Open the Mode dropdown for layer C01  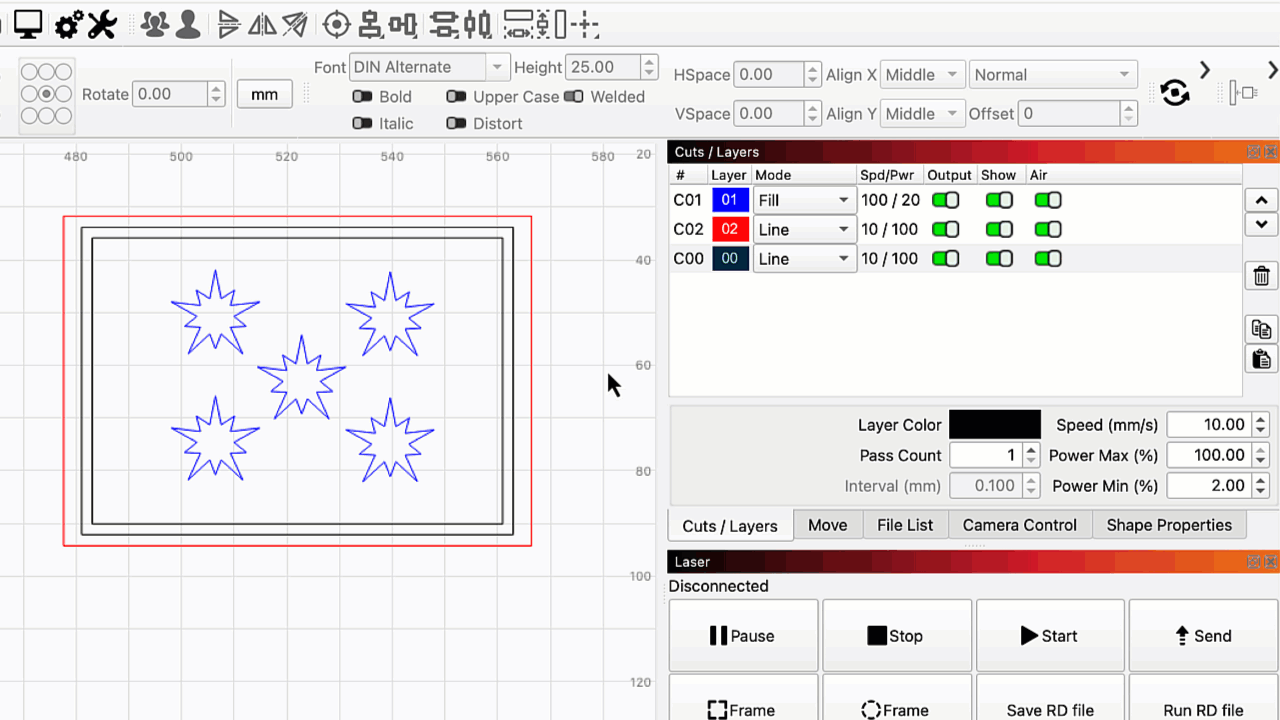pyautogui.click(x=804, y=200)
